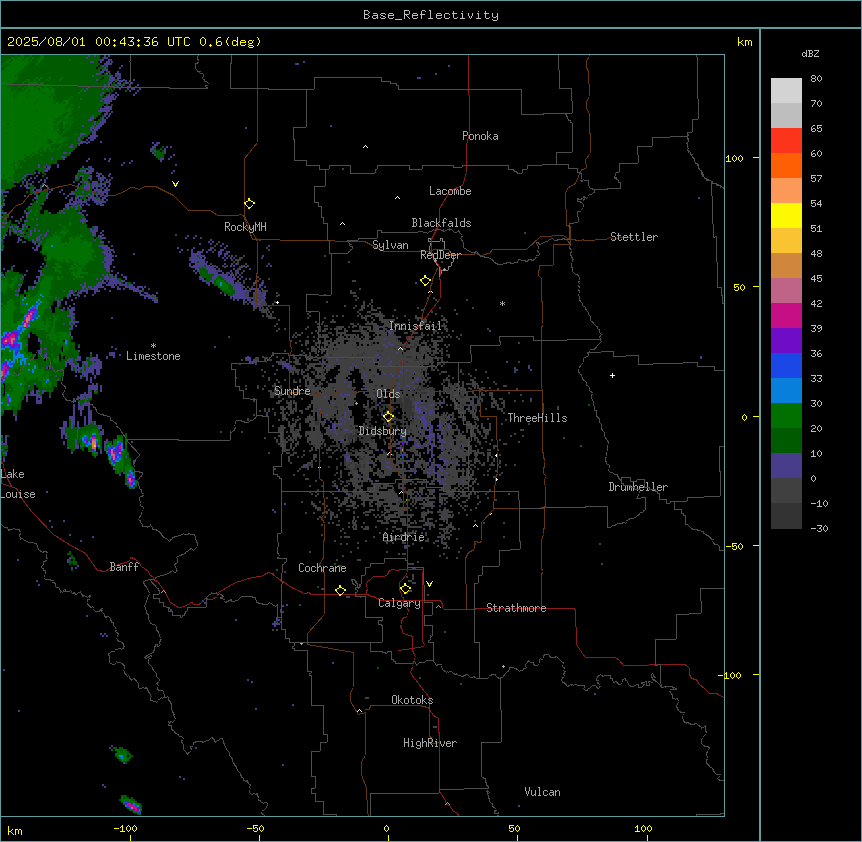Click the white plus marker north of Drumheller
The height and width of the screenshot is (842, 862).
click(x=612, y=375)
